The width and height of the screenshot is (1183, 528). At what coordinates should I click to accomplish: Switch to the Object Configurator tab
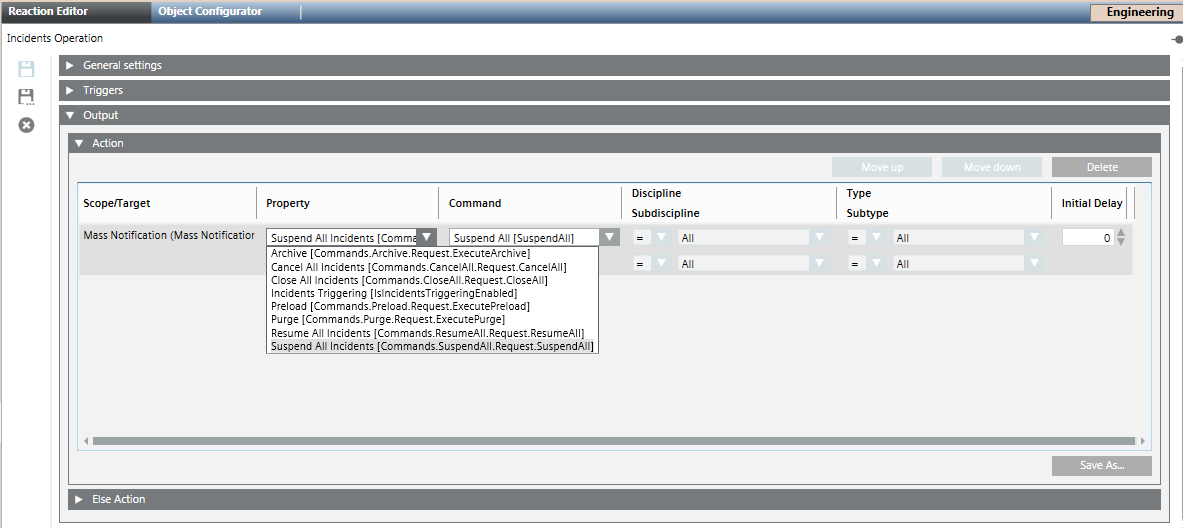tap(210, 12)
